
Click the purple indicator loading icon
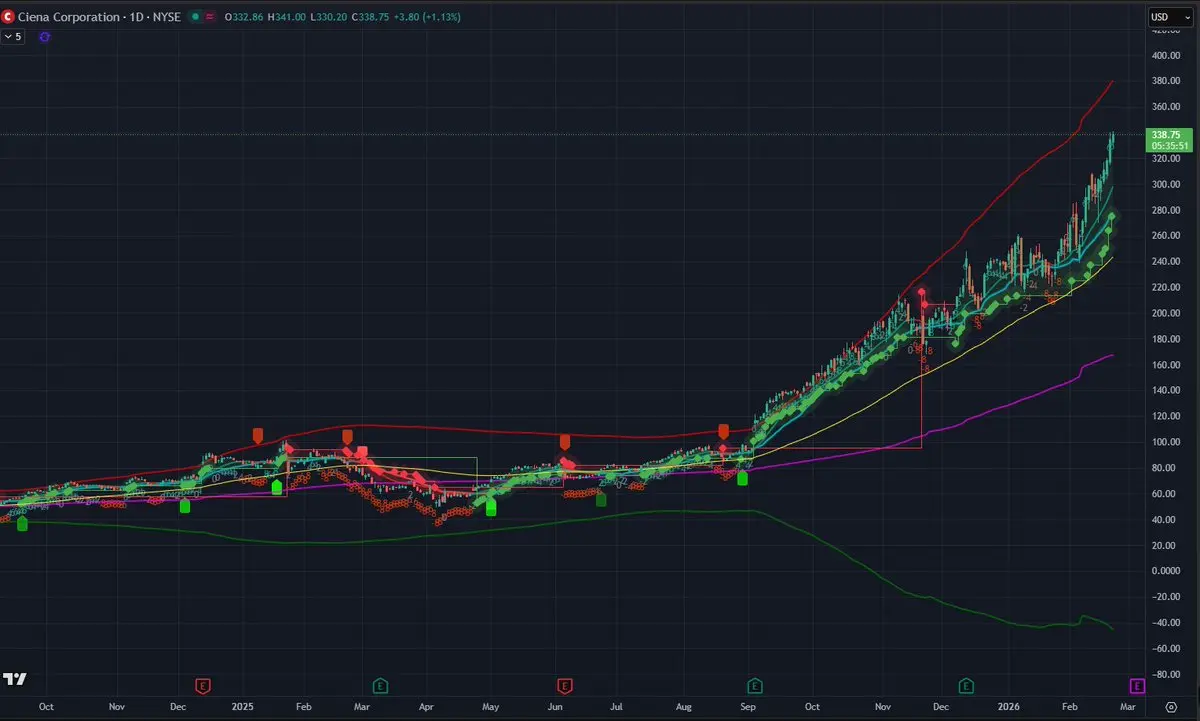pyautogui.click(x=45, y=36)
